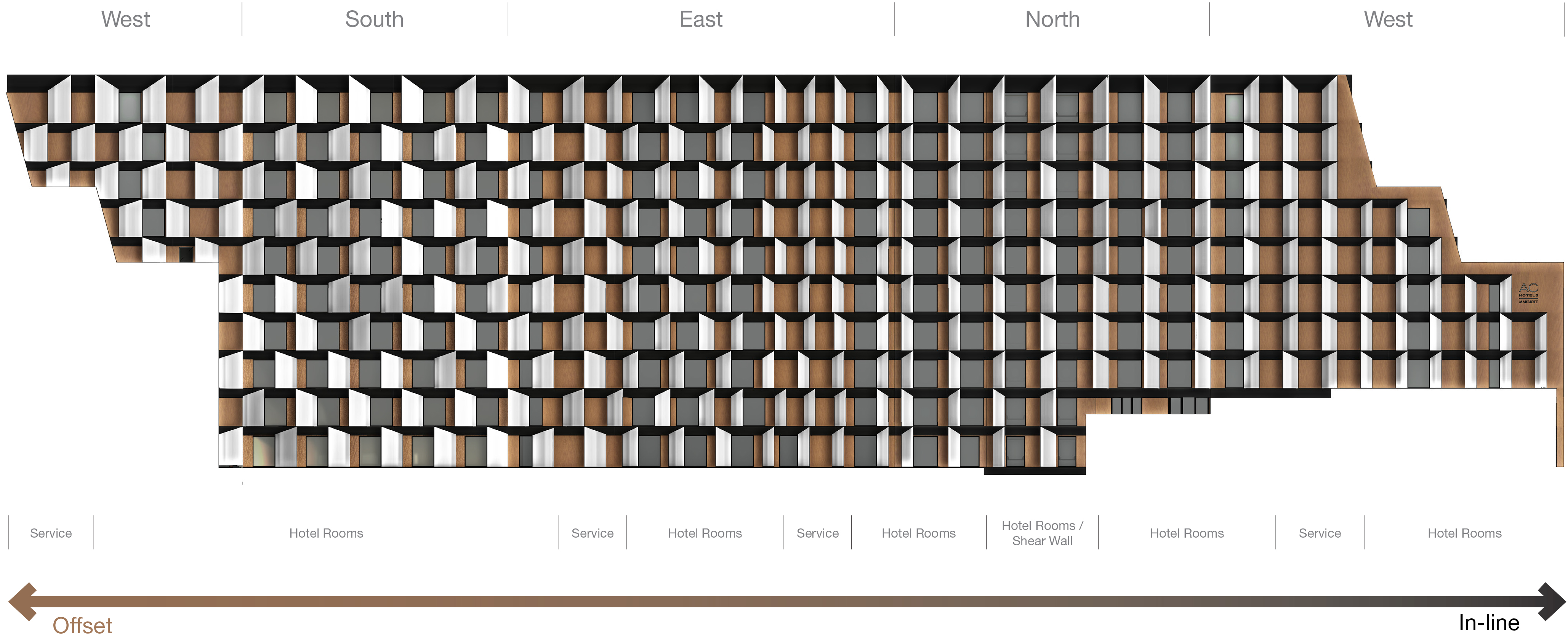This screenshot has width=1568, height=642.
Task: Select the North facade heading
Action: [1052, 19]
